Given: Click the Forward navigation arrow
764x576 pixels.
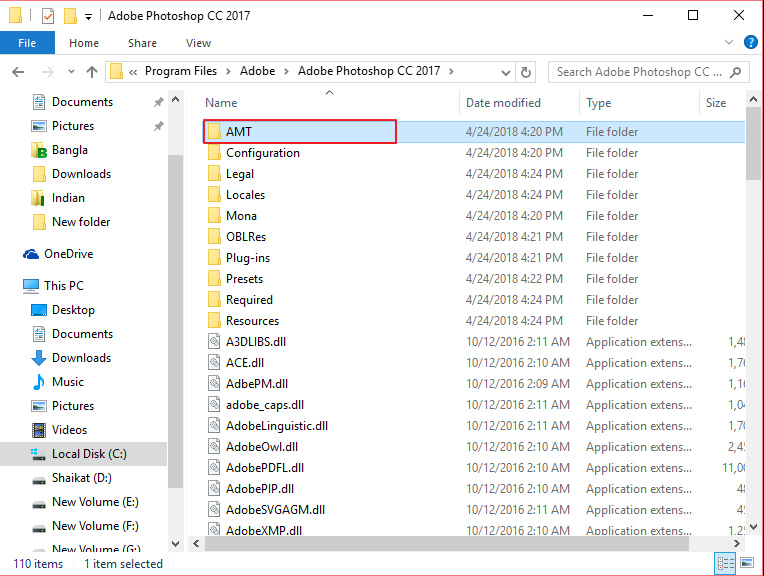Looking at the screenshot, I should pos(48,72).
